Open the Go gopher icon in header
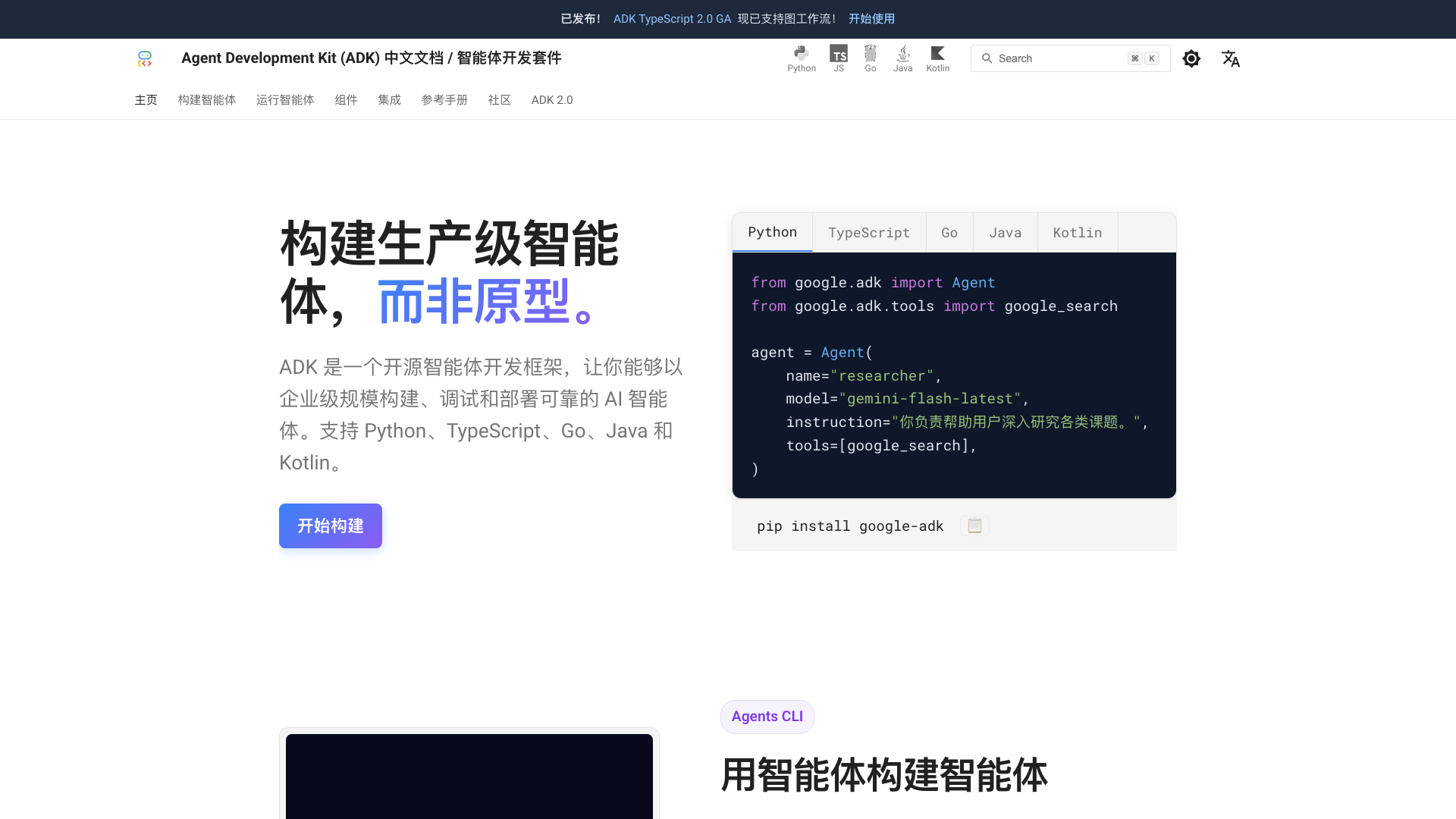Screen dimensions: 1456x819 click(x=871, y=58)
